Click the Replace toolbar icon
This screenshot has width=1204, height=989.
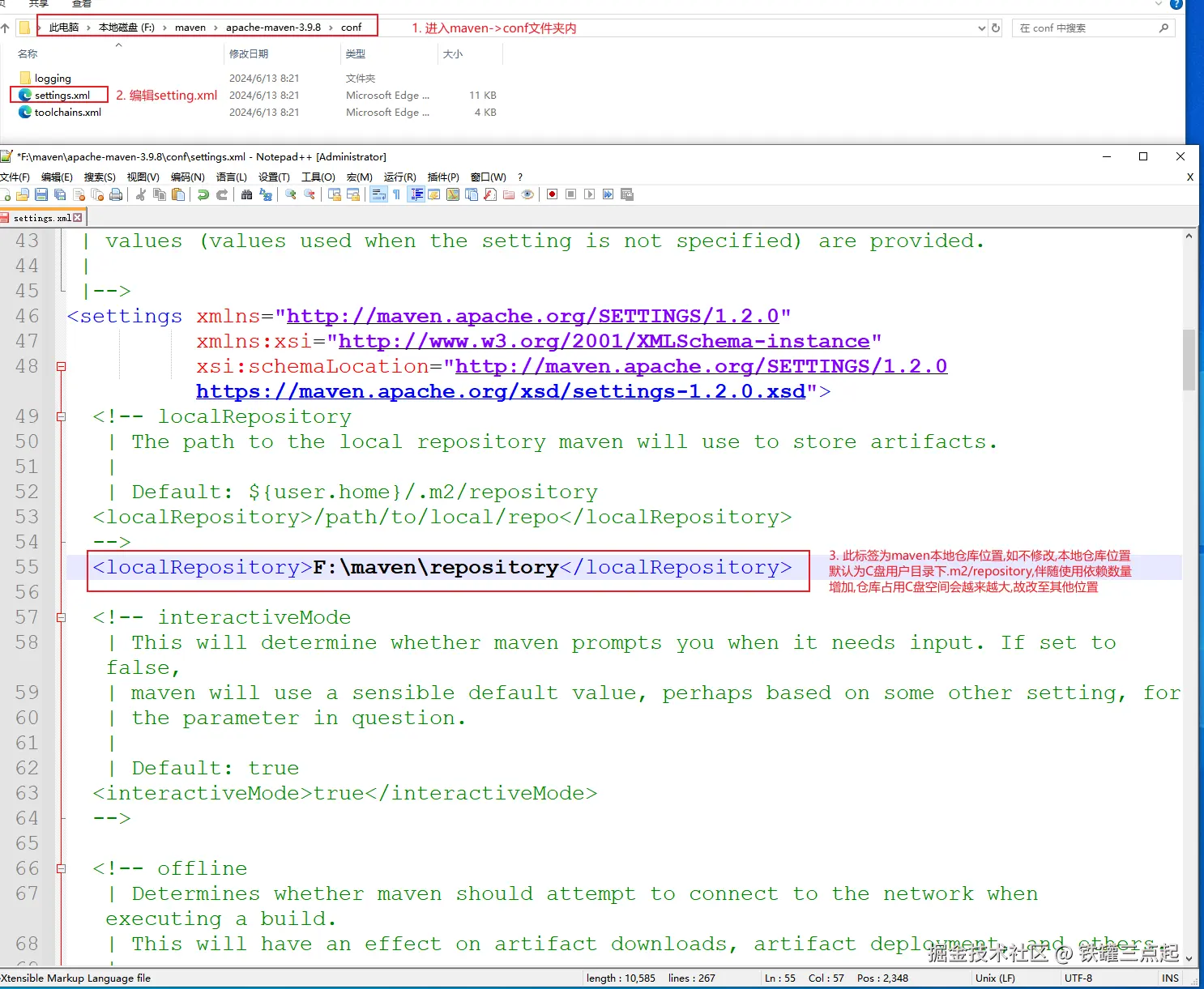(x=266, y=194)
